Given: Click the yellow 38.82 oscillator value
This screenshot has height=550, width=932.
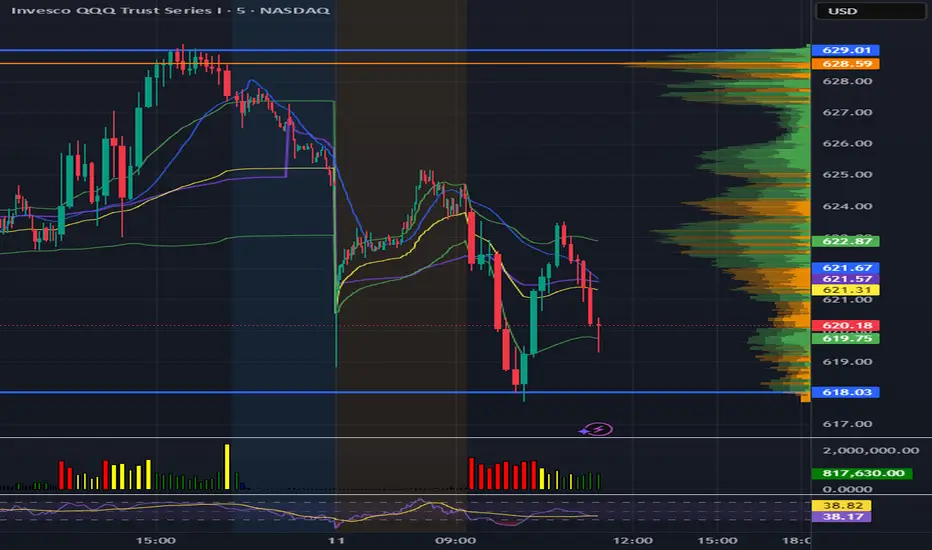Looking at the screenshot, I should click(x=842, y=505).
